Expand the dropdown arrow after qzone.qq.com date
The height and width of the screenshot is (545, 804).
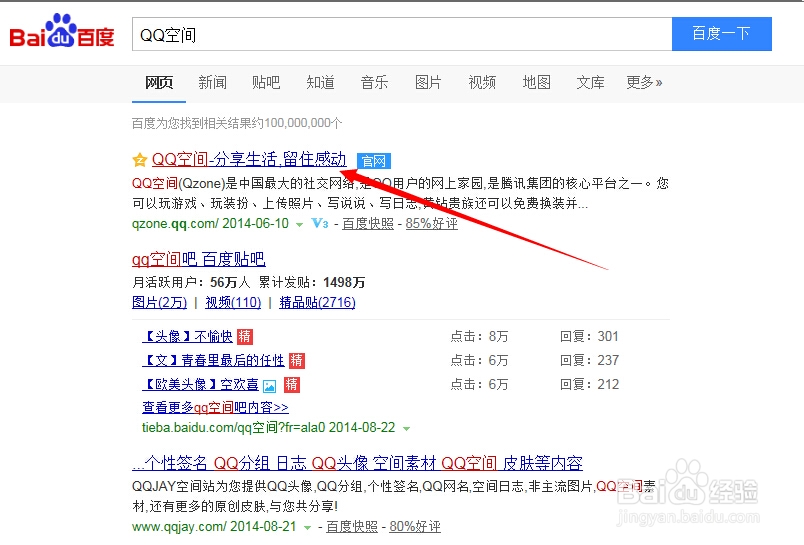coord(299,225)
